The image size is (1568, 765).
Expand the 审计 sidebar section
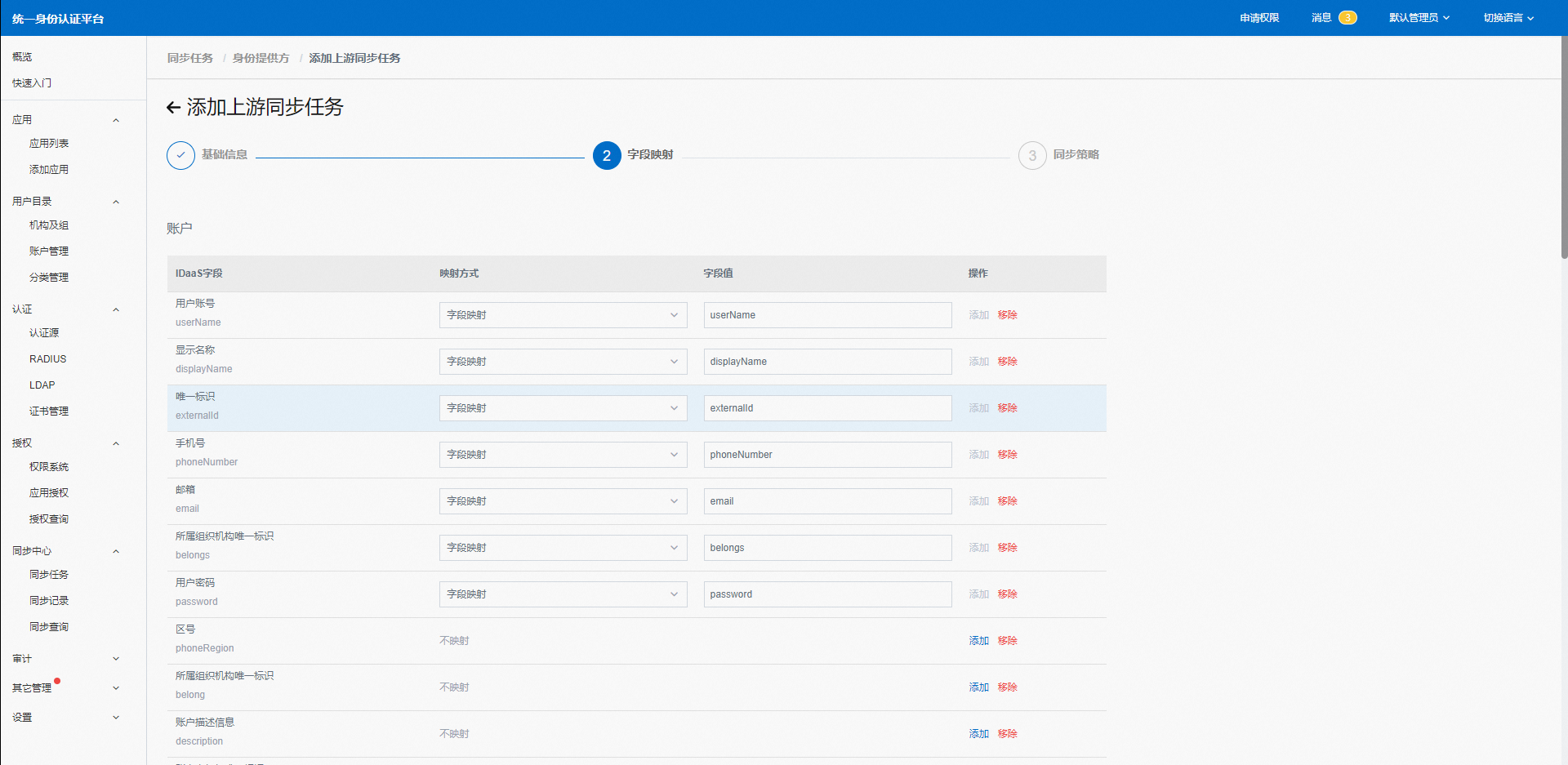click(x=116, y=659)
